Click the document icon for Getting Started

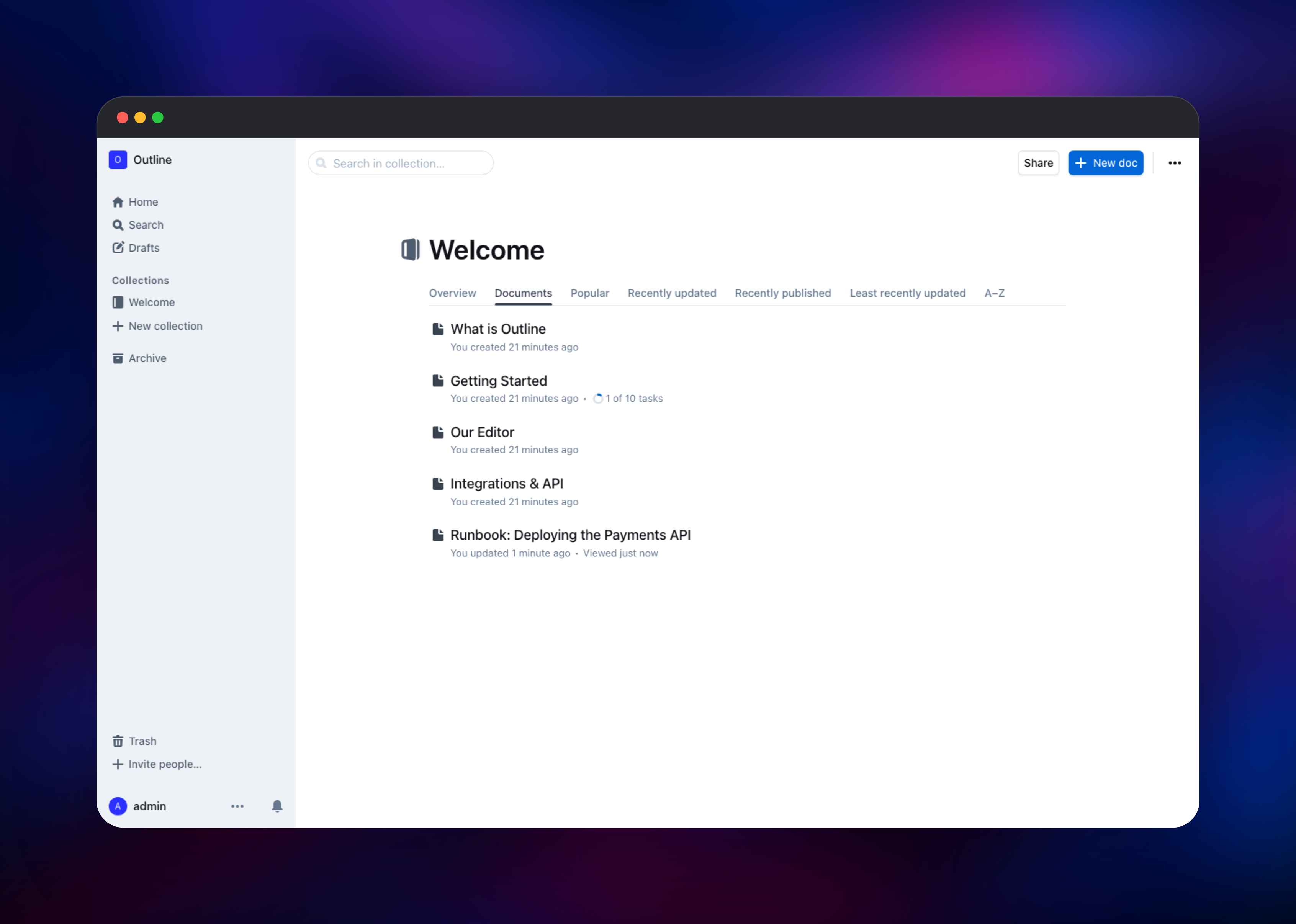point(438,381)
